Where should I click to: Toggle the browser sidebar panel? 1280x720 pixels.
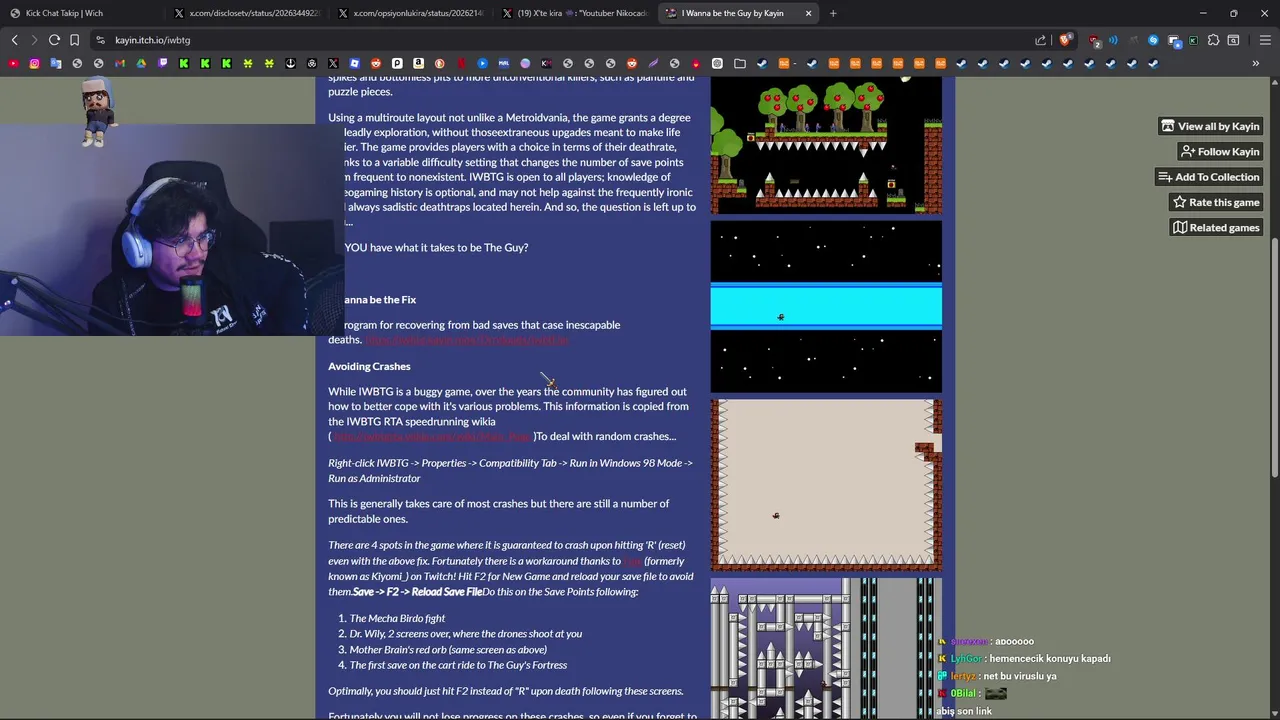[x=1233, y=40]
